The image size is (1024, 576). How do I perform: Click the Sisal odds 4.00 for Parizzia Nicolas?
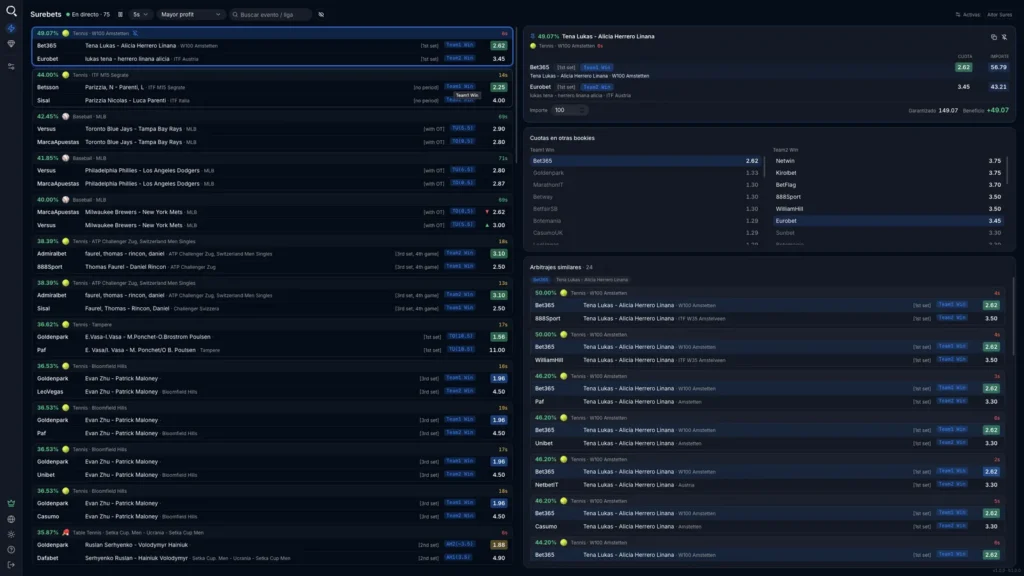(498, 101)
